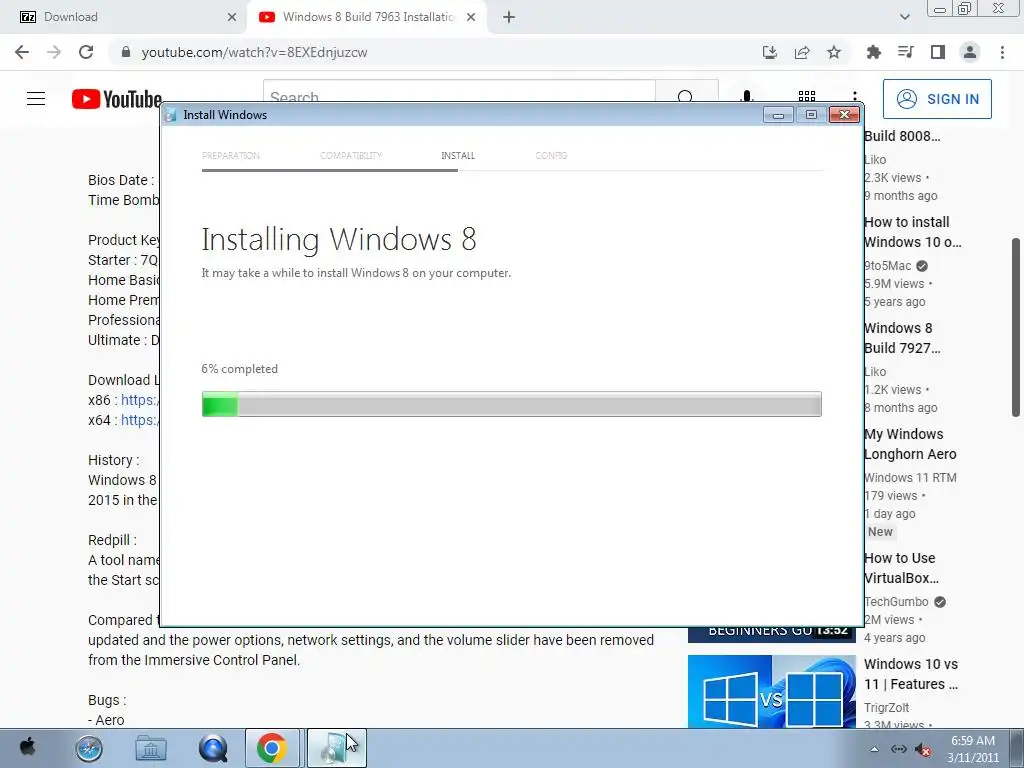Open the Chrome extensions puzzle icon
Viewport: 1024px width, 768px height.
(x=873, y=52)
